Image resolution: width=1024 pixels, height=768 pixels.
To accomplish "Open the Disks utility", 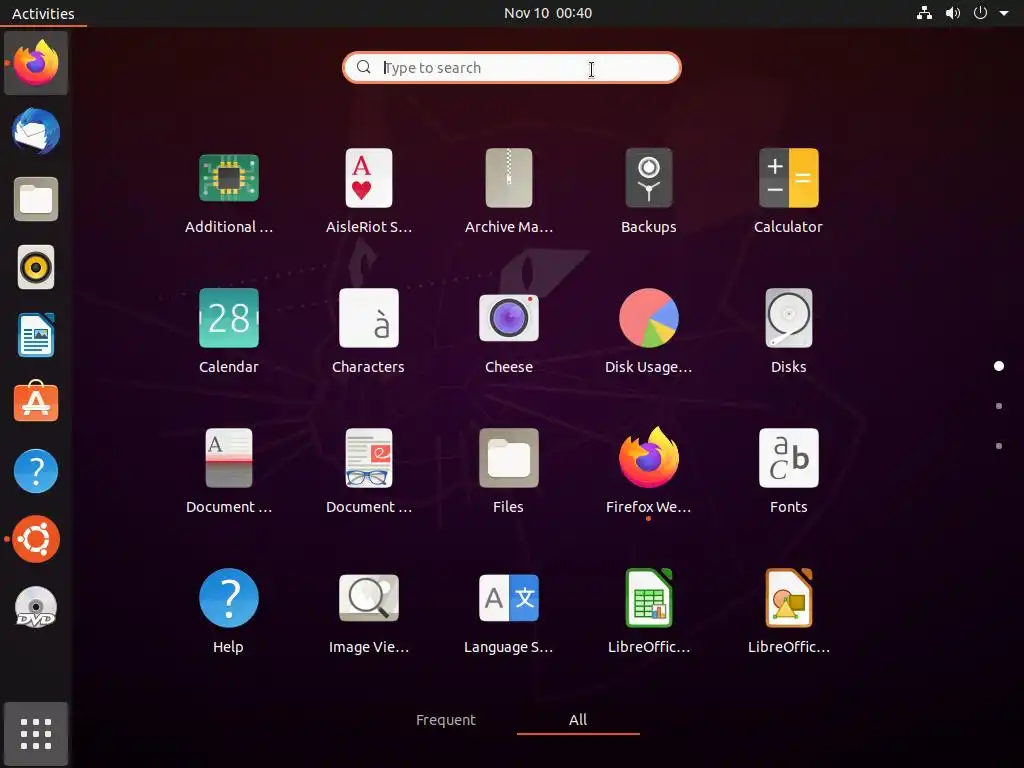I will pyautogui.click(x=788, y=318).
